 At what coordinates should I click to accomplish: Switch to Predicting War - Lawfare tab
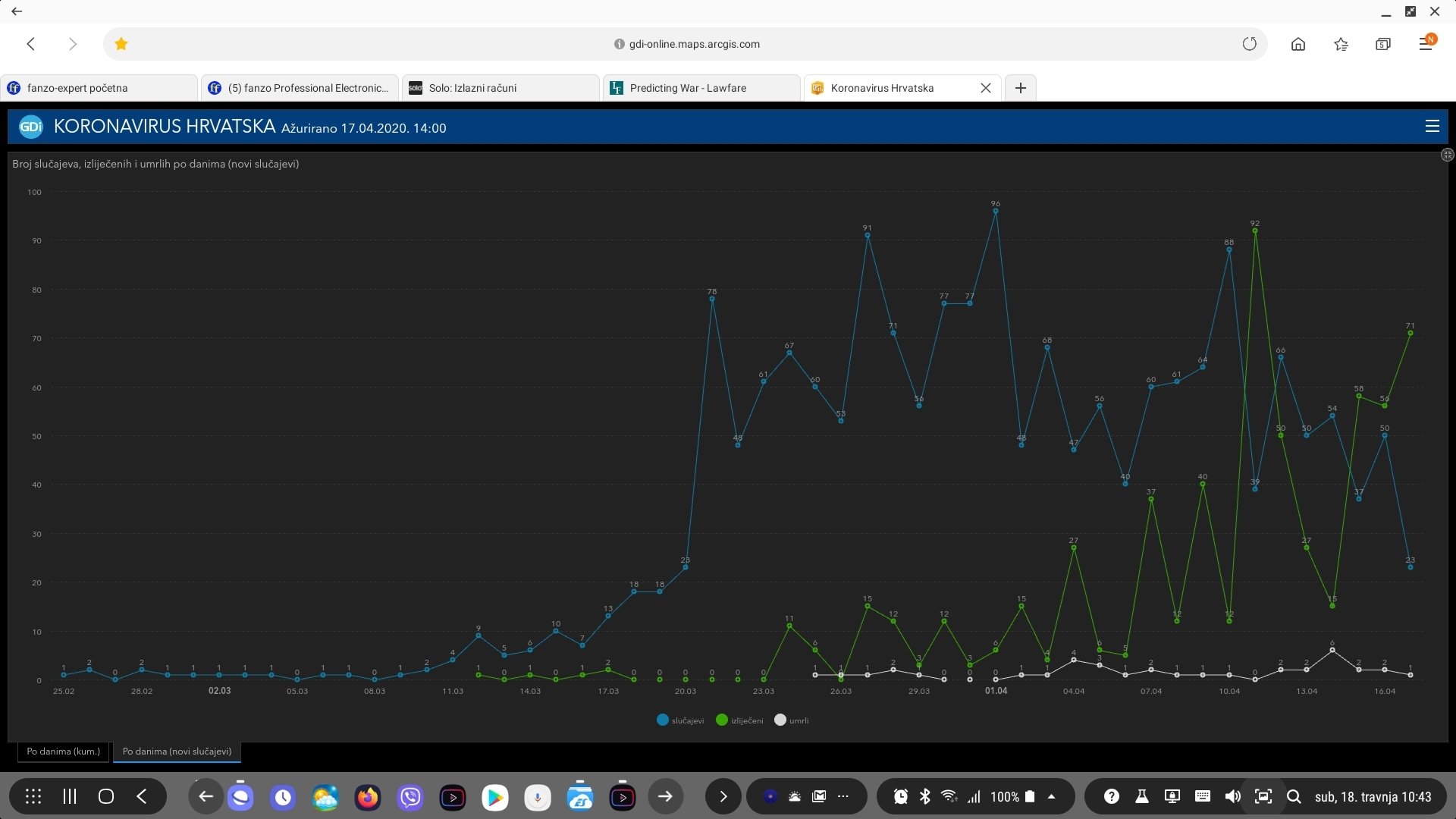[688, 88]
